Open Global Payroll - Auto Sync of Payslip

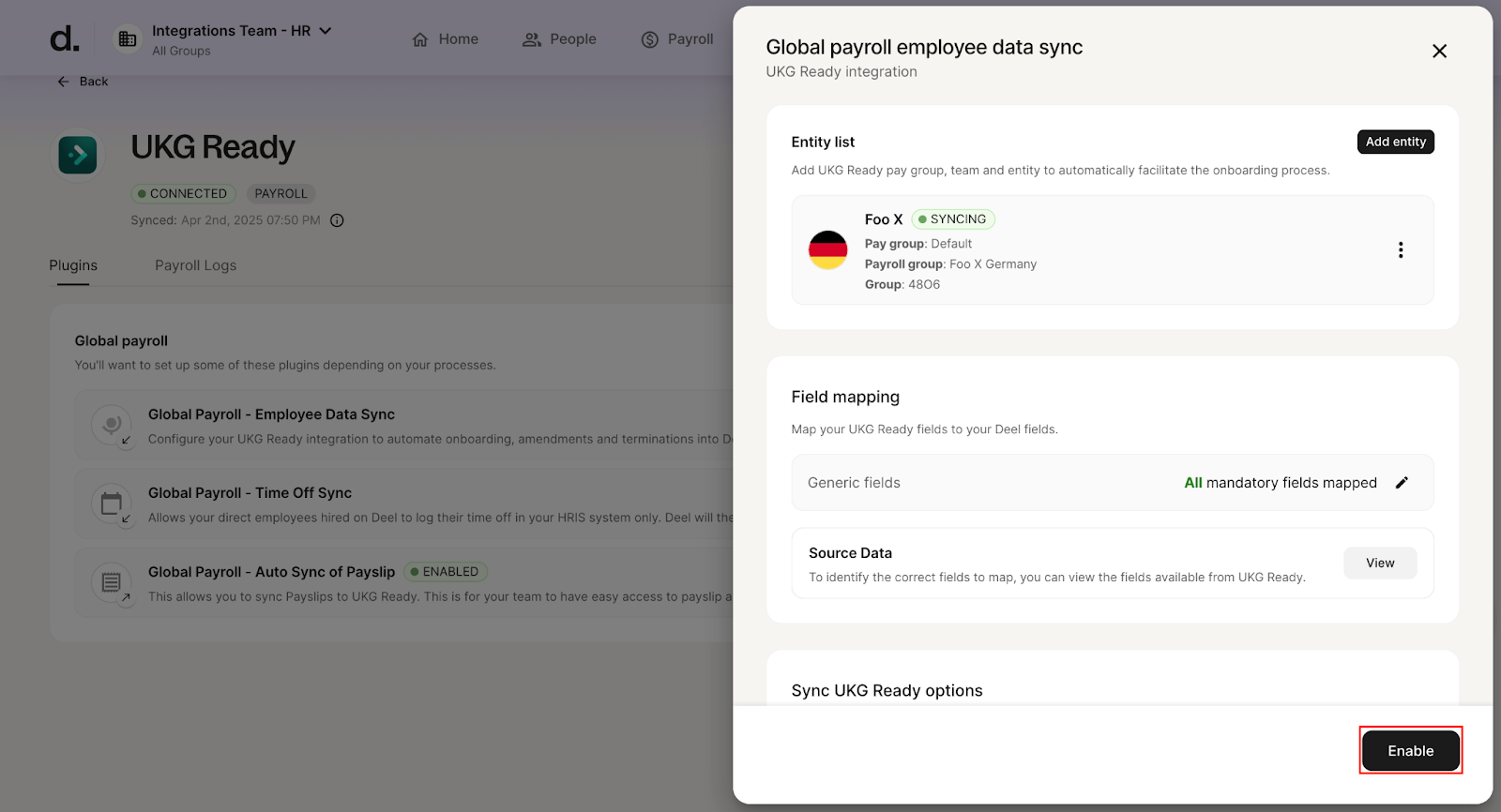403,583
